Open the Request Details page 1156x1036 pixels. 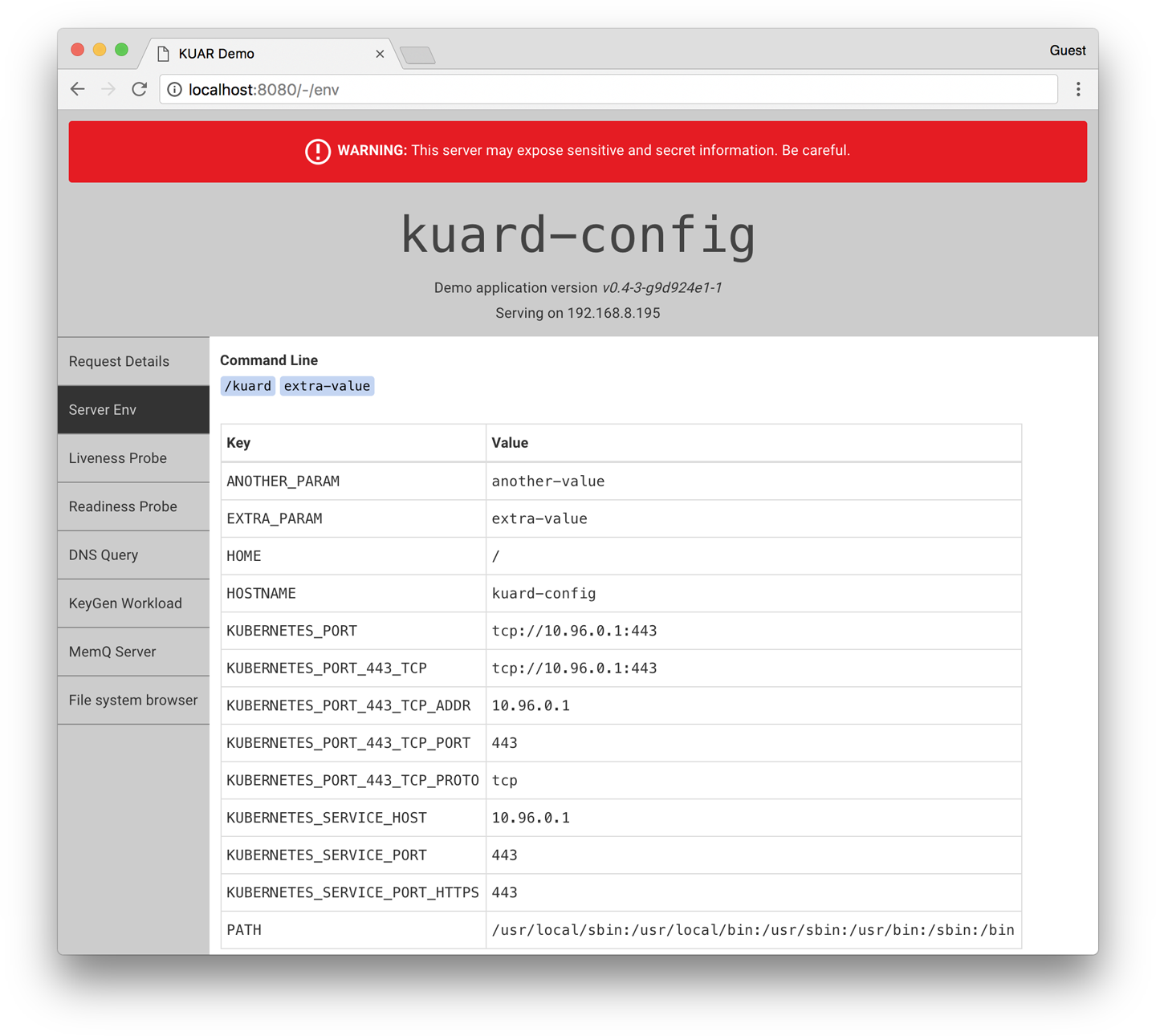[x=119, y=361]
